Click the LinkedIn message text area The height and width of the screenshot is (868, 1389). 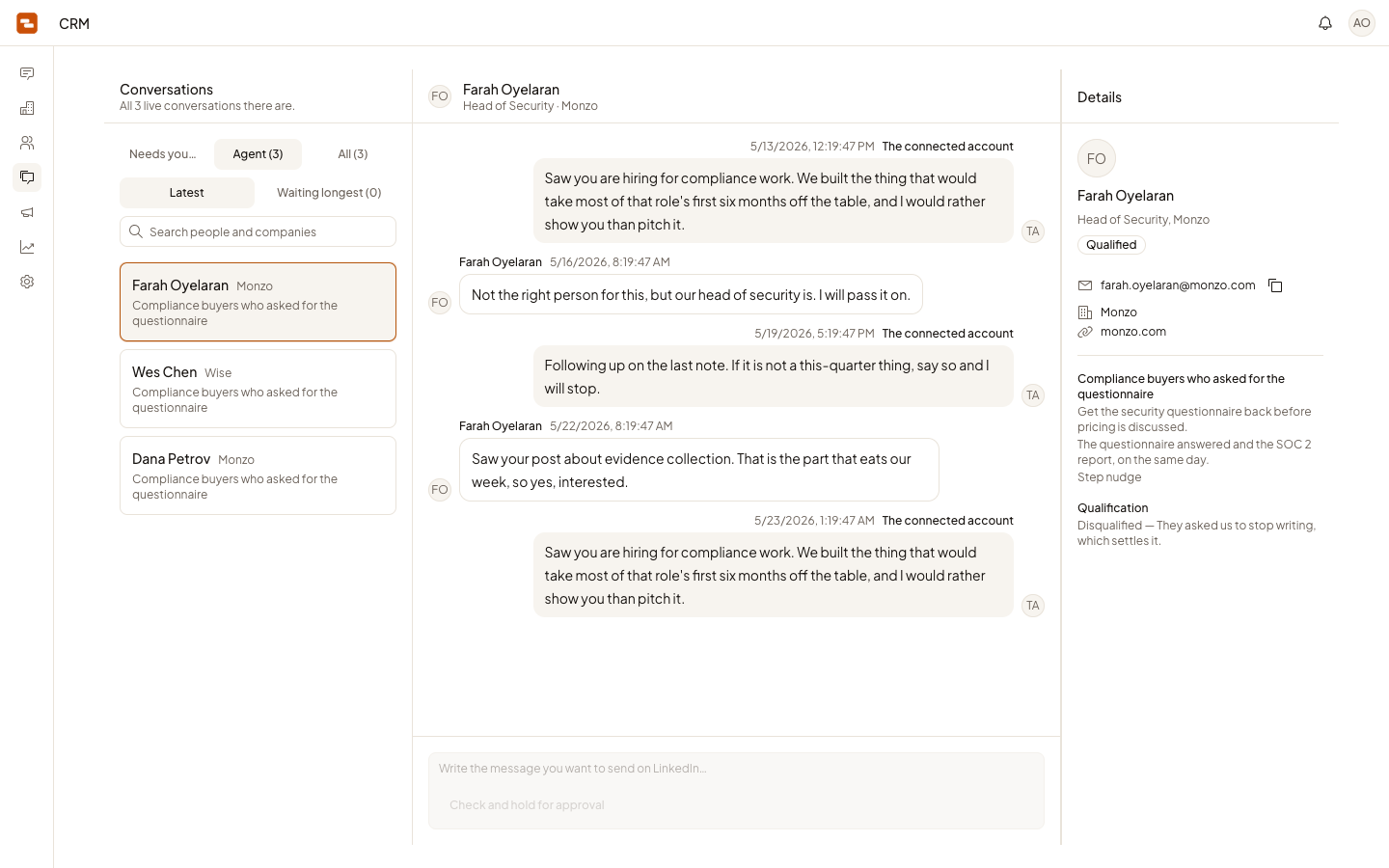click(736, 769)
